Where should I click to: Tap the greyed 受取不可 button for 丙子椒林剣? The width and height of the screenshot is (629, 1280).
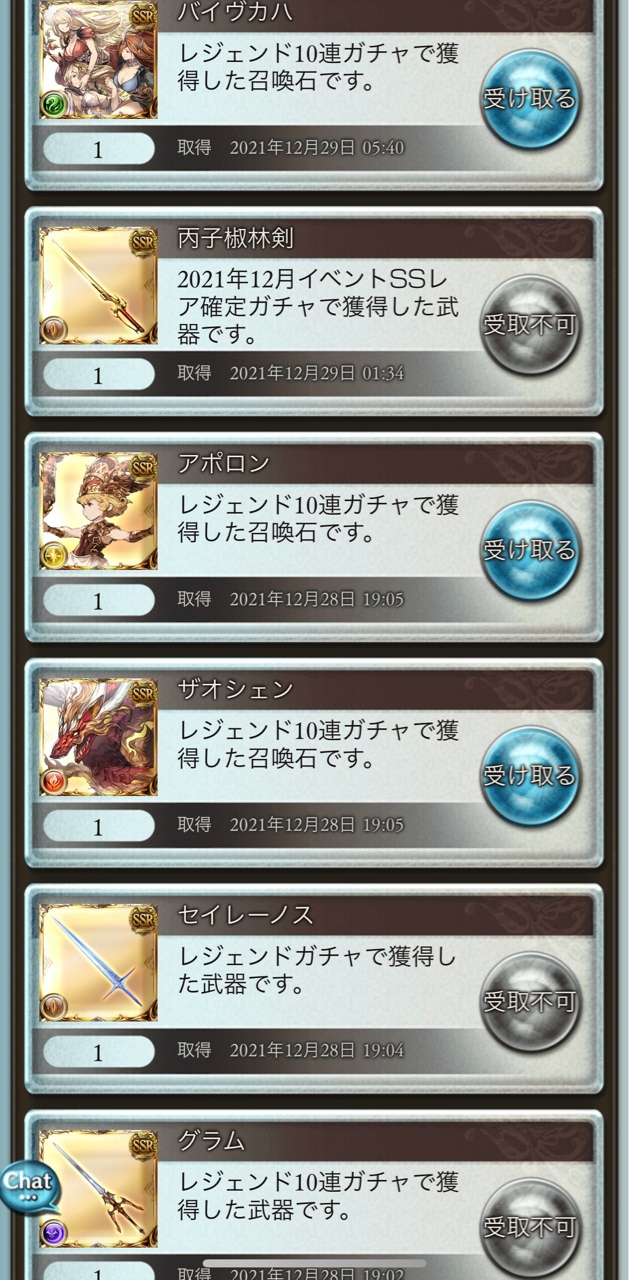point(530,325)
